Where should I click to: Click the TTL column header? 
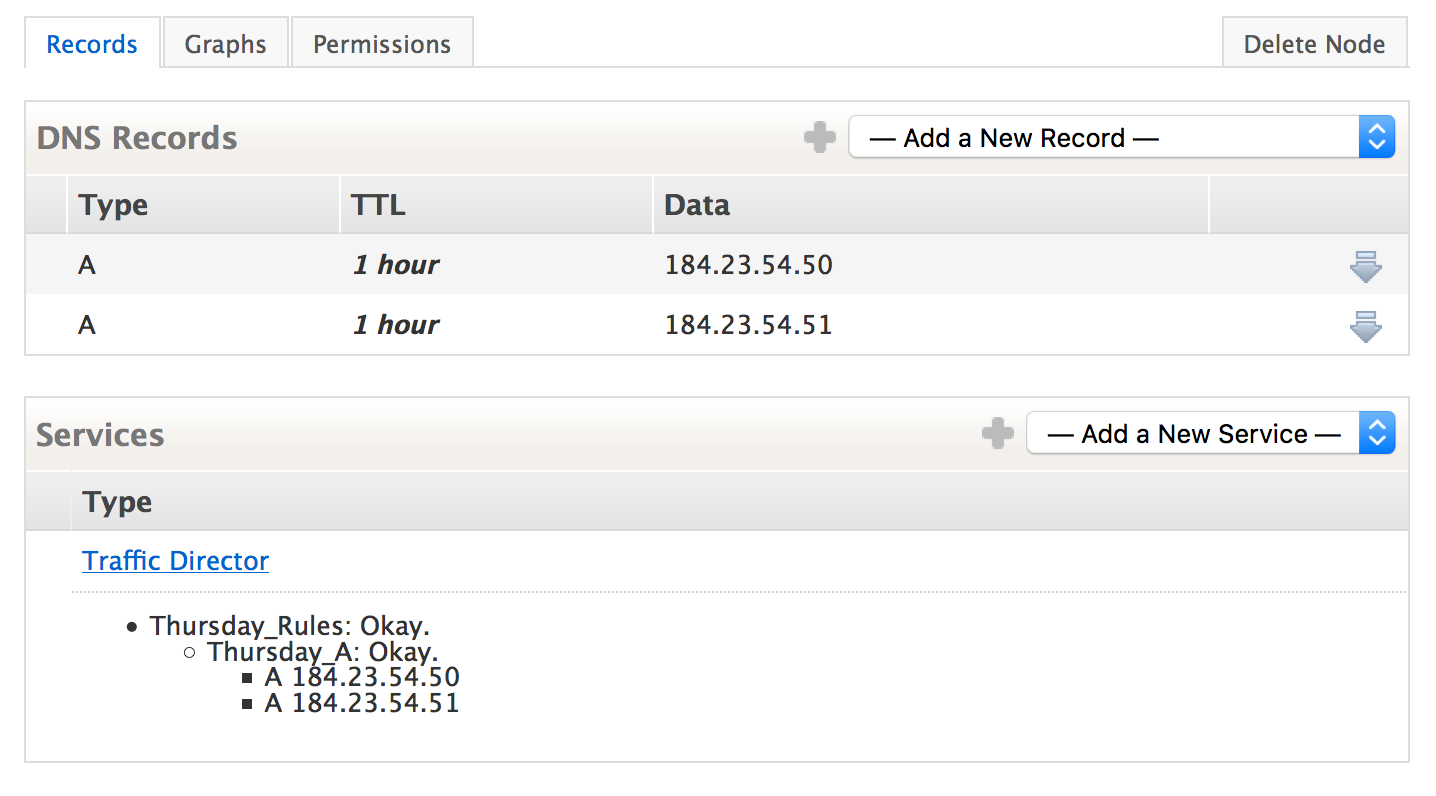pos(379,205)
